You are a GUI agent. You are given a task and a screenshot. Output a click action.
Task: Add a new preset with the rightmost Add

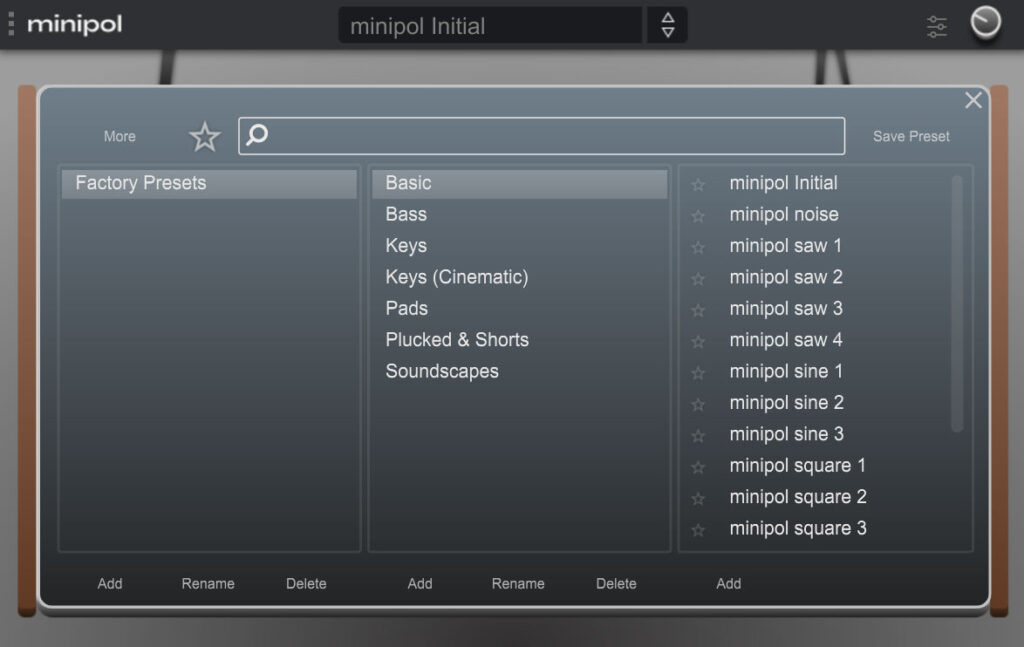click(x=728, y=583)
